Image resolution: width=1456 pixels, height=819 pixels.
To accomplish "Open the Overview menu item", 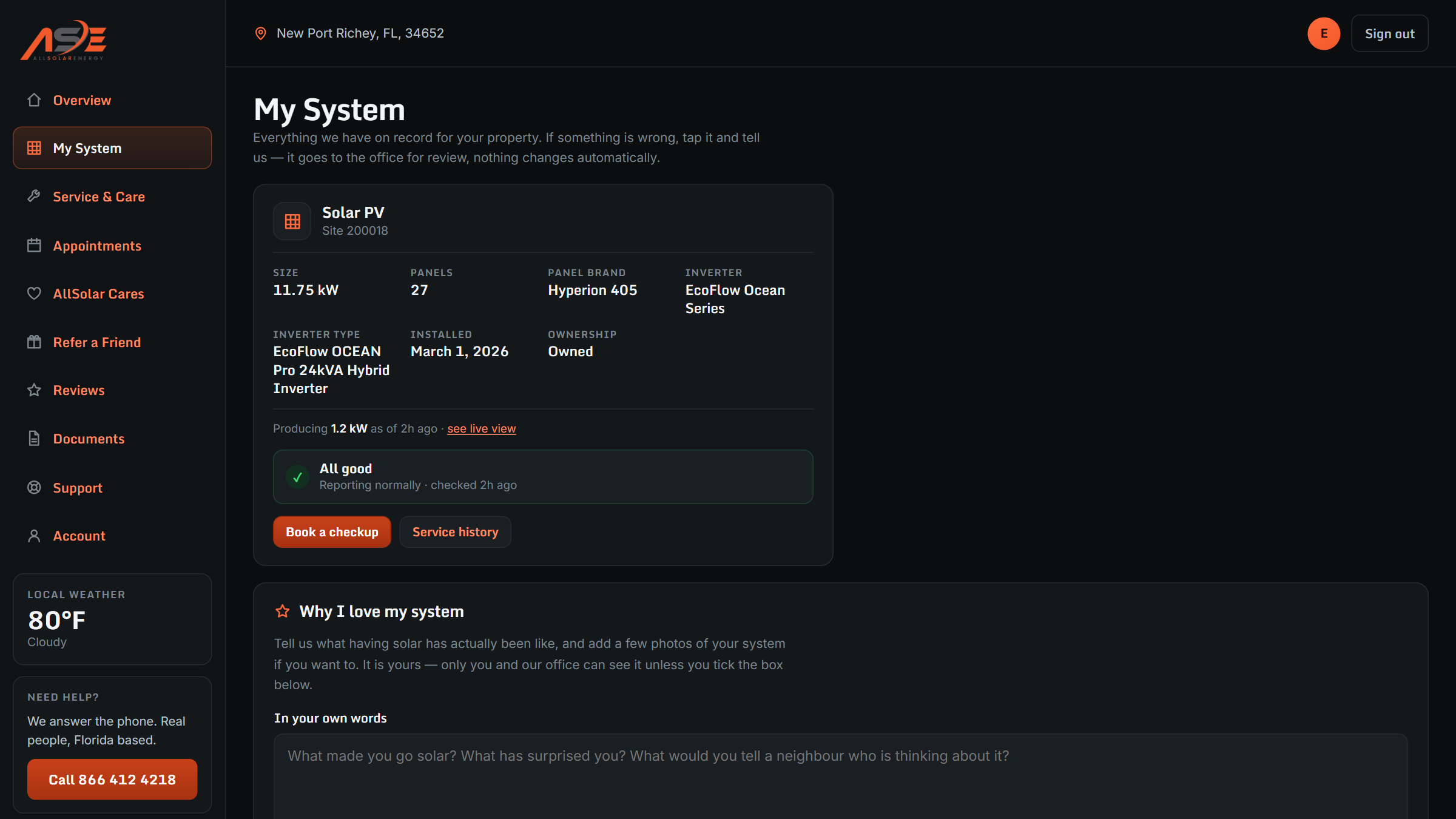I will [112, 100].
